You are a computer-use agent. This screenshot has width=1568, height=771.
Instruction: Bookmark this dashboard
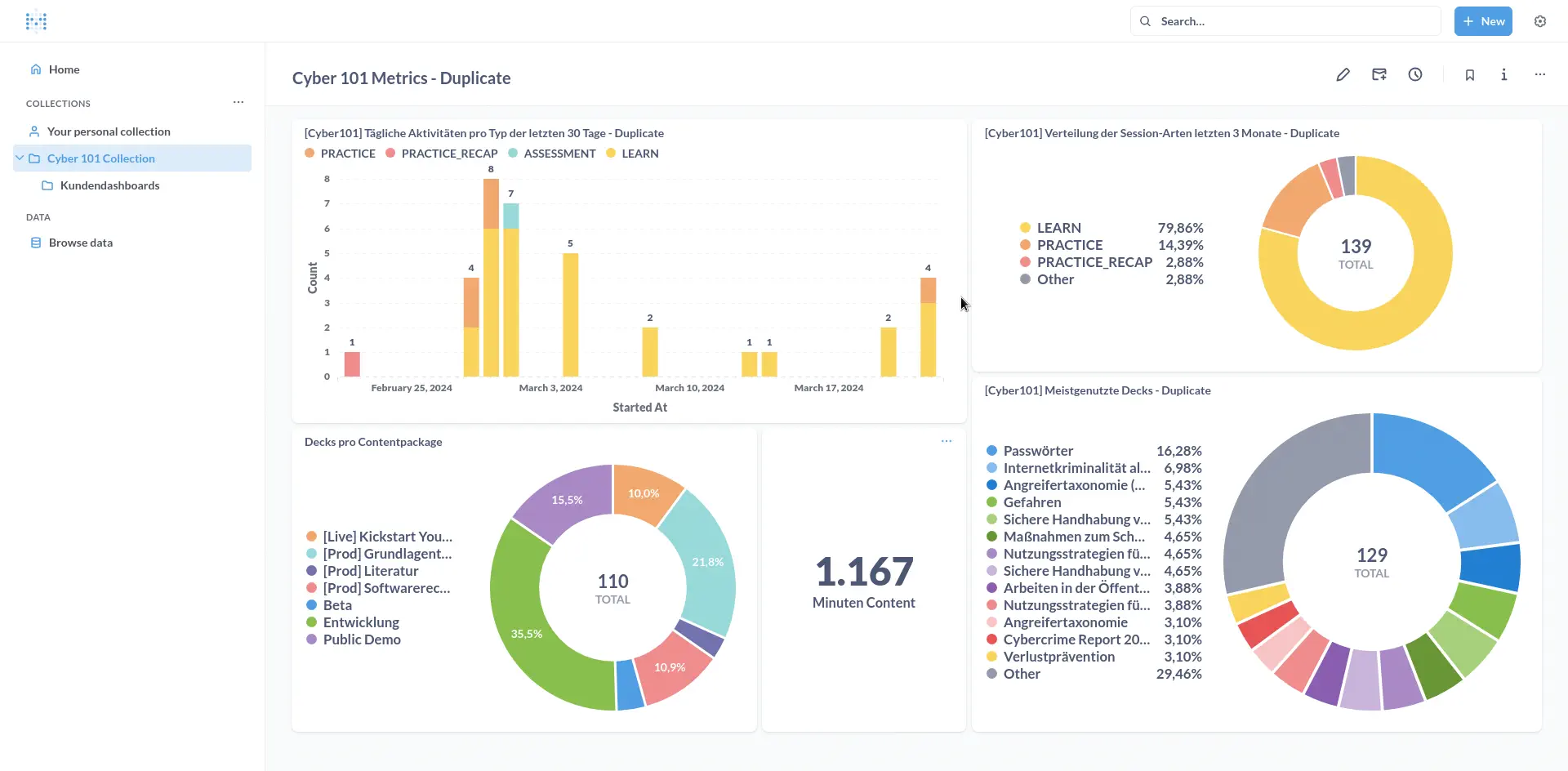coord(1470,75)
